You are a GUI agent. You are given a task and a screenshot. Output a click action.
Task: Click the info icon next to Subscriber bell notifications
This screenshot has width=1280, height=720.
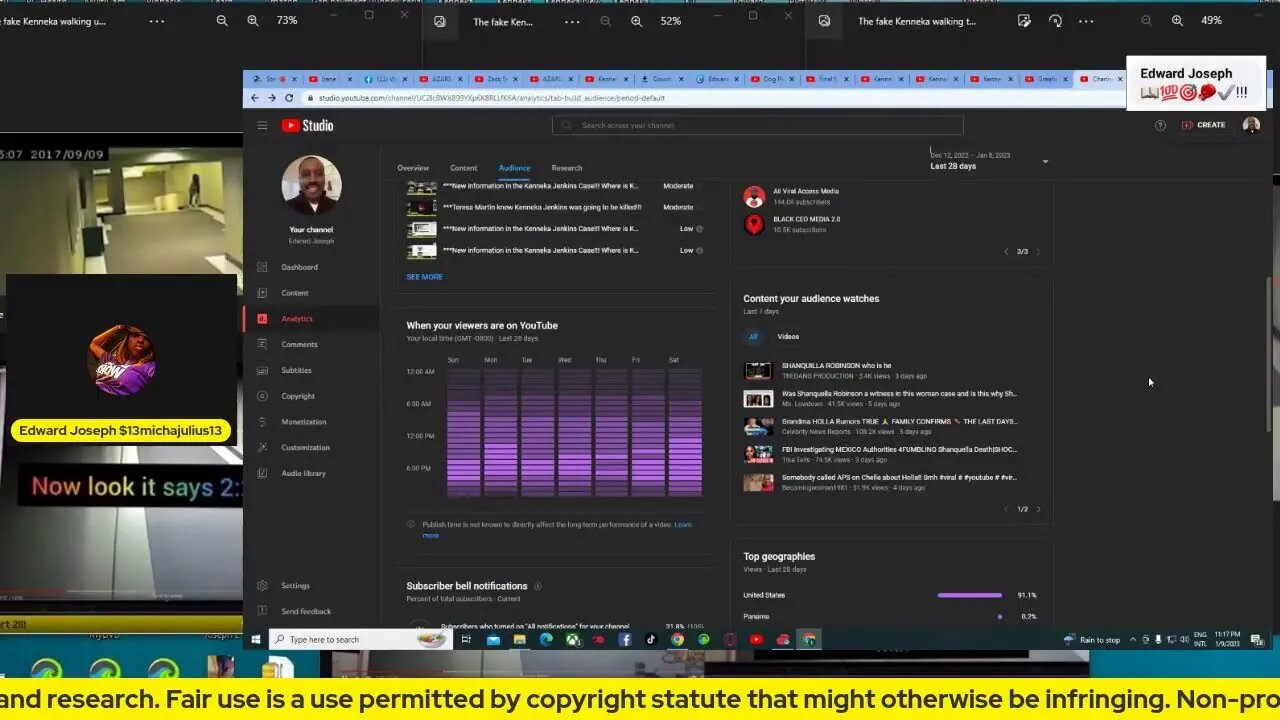[538, 586]
